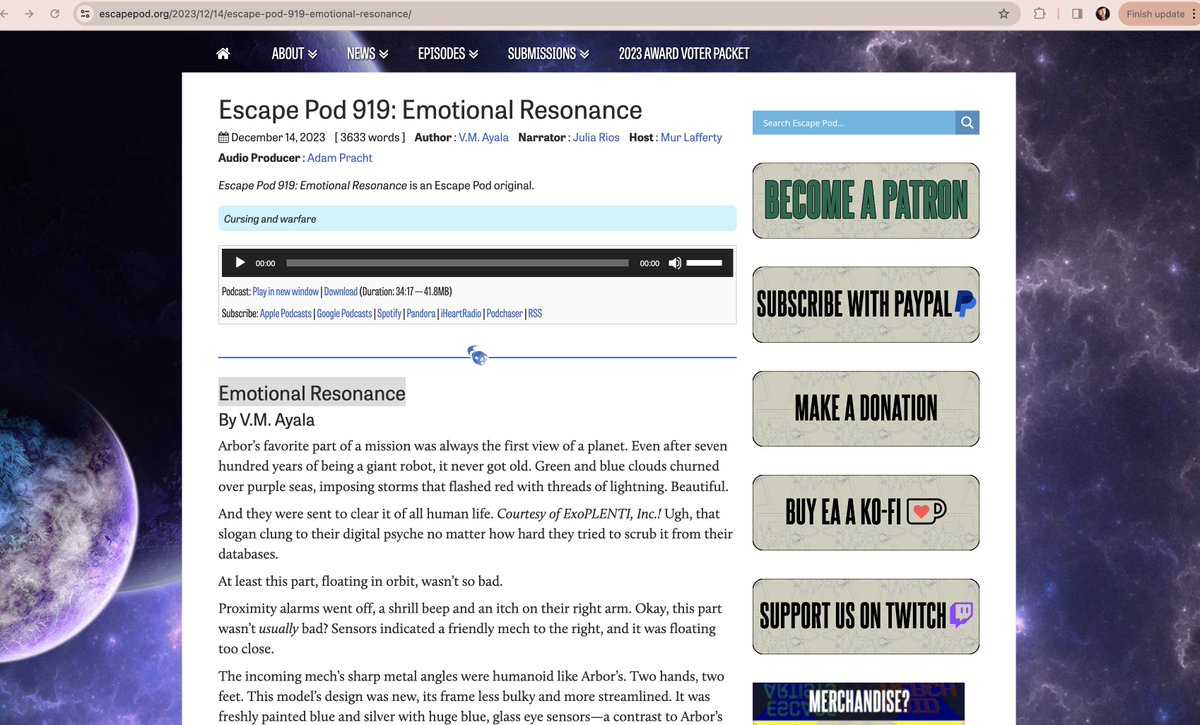Expand the NEWS menu
Image resolution: width=1200 pixels, height=725 pixels.
[x=367, y=53]
